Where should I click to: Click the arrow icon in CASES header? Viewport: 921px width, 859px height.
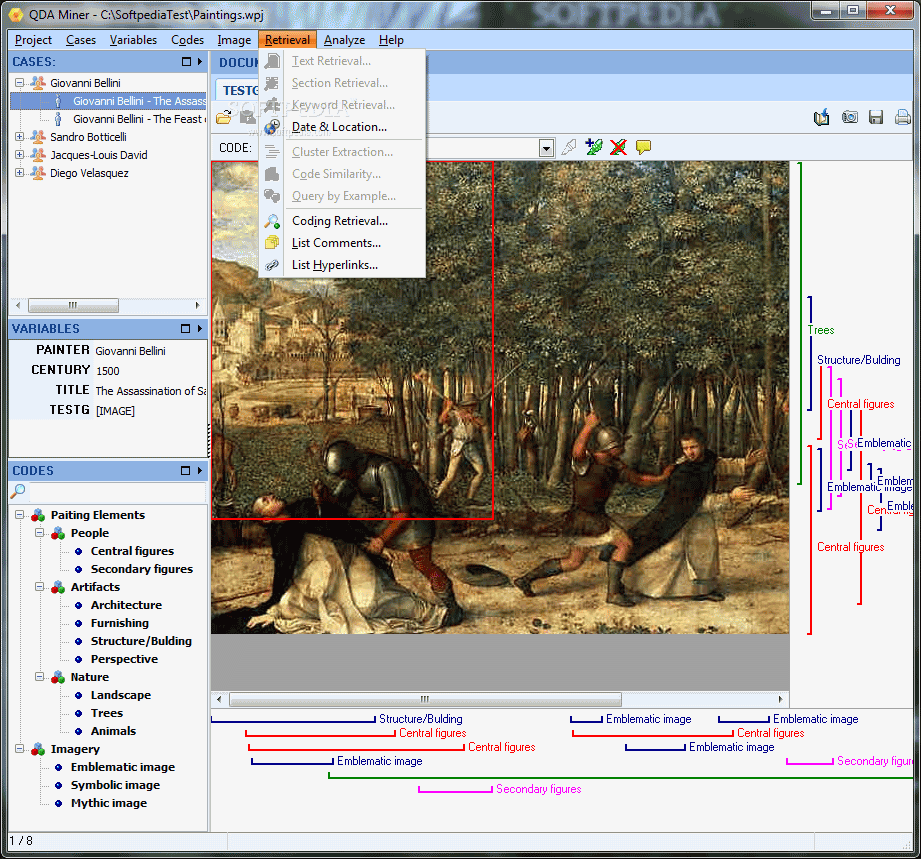(200, 61)
